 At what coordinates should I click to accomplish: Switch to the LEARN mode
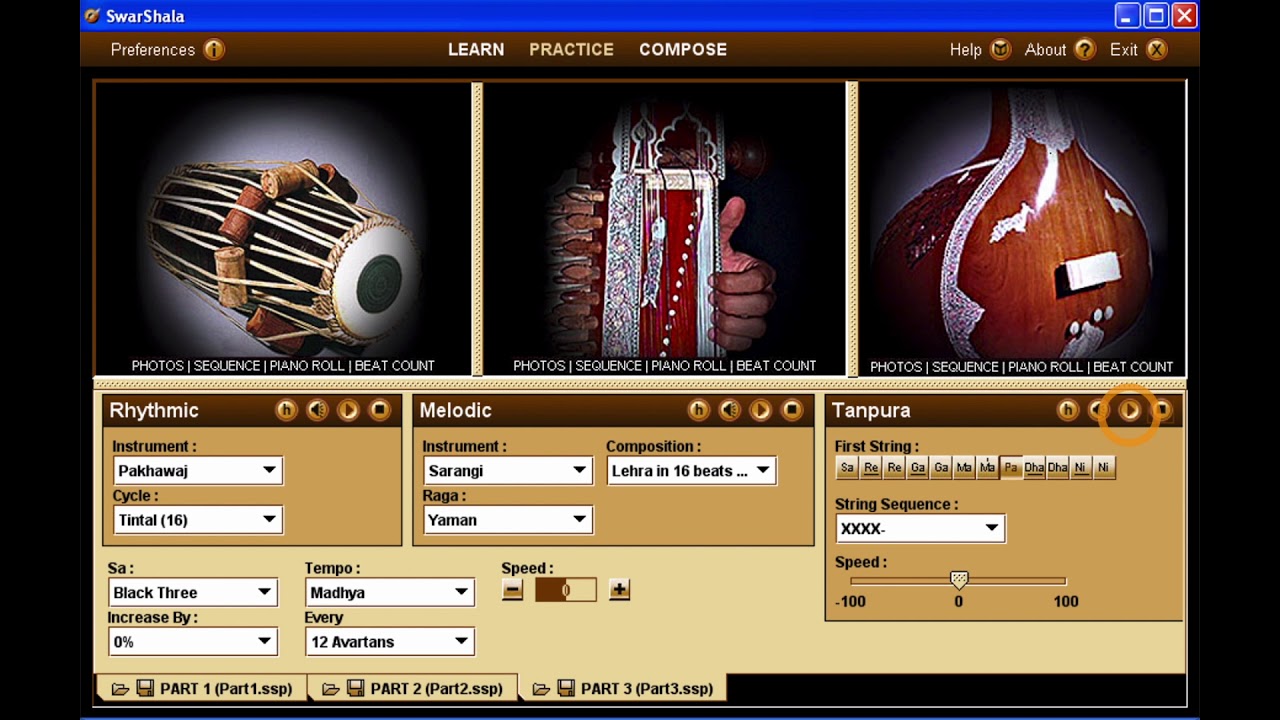pos(476,50)
